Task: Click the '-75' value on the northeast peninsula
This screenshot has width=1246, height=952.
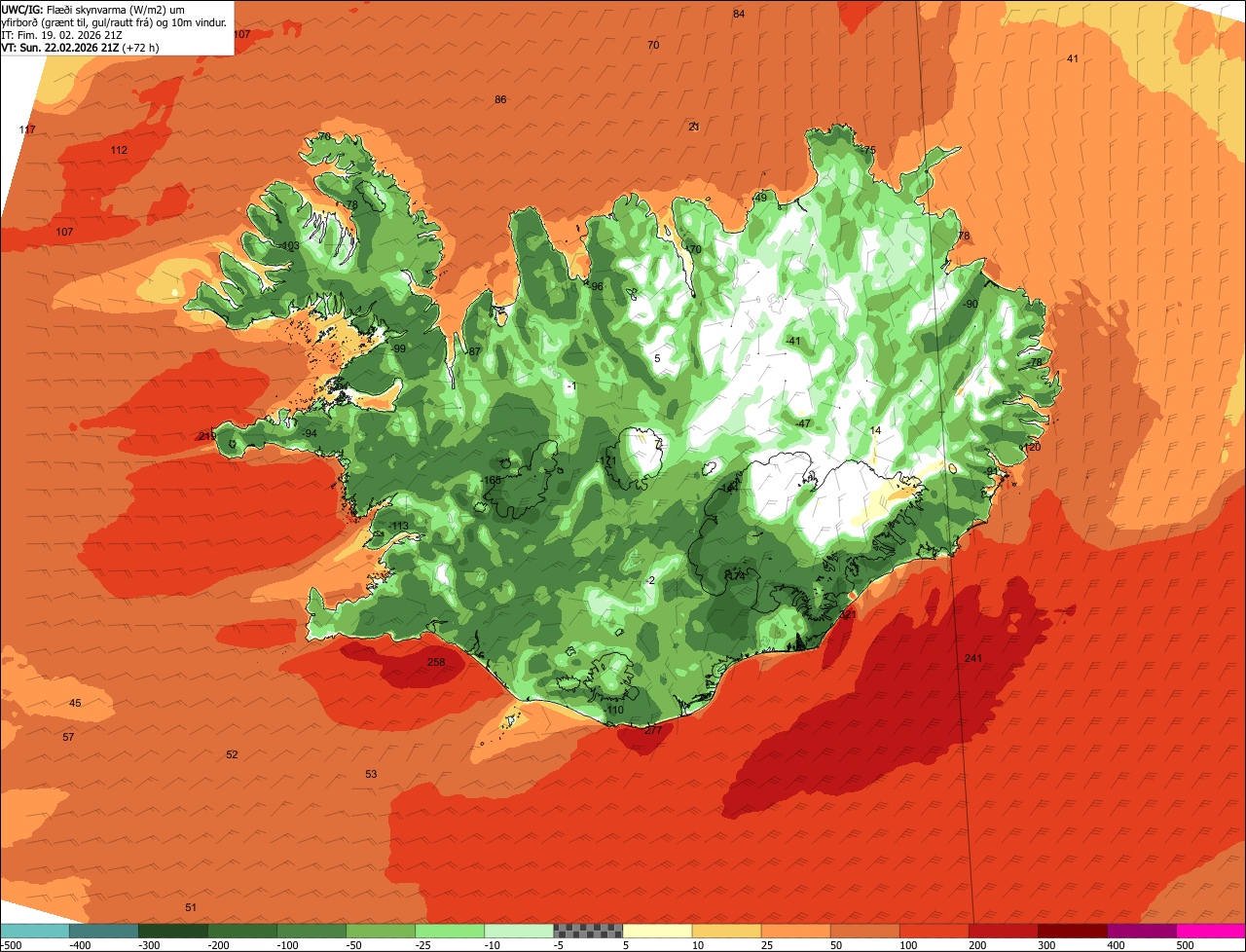Action: tap(867, 150)
